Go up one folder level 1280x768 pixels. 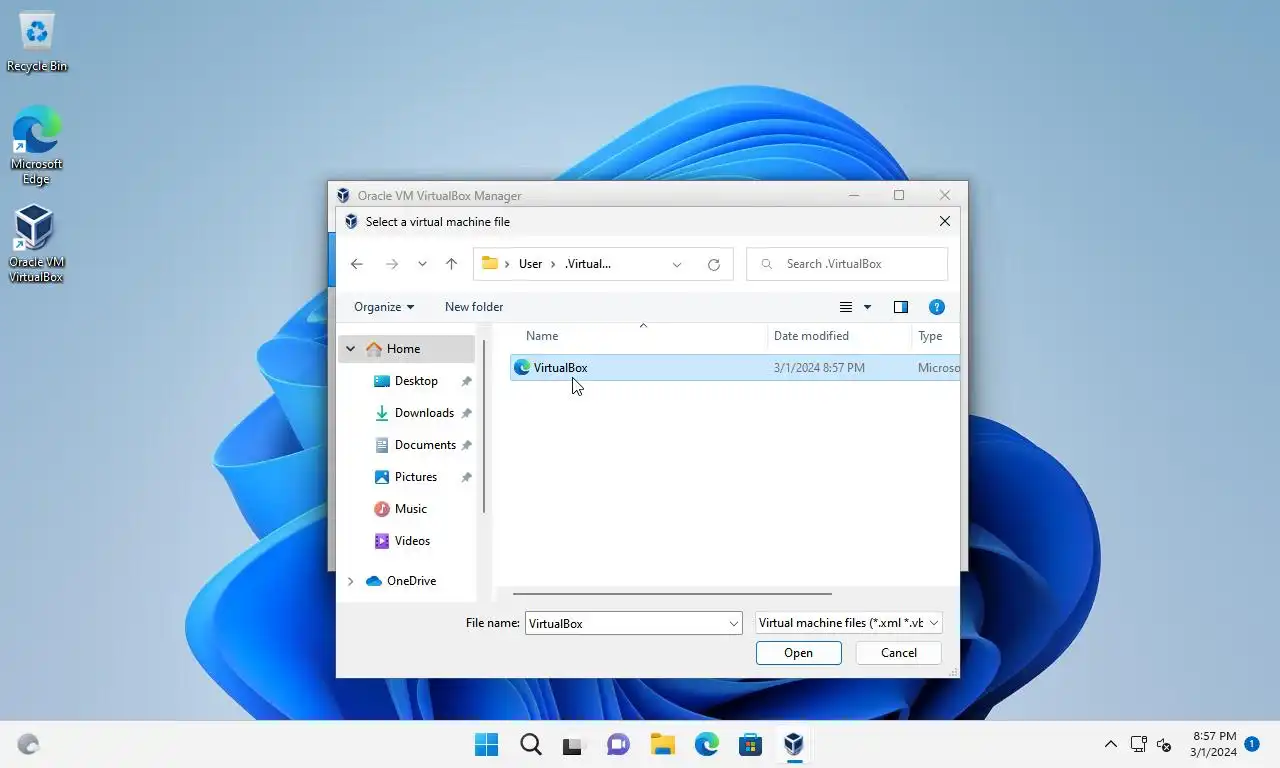click(x=451, y=264)
